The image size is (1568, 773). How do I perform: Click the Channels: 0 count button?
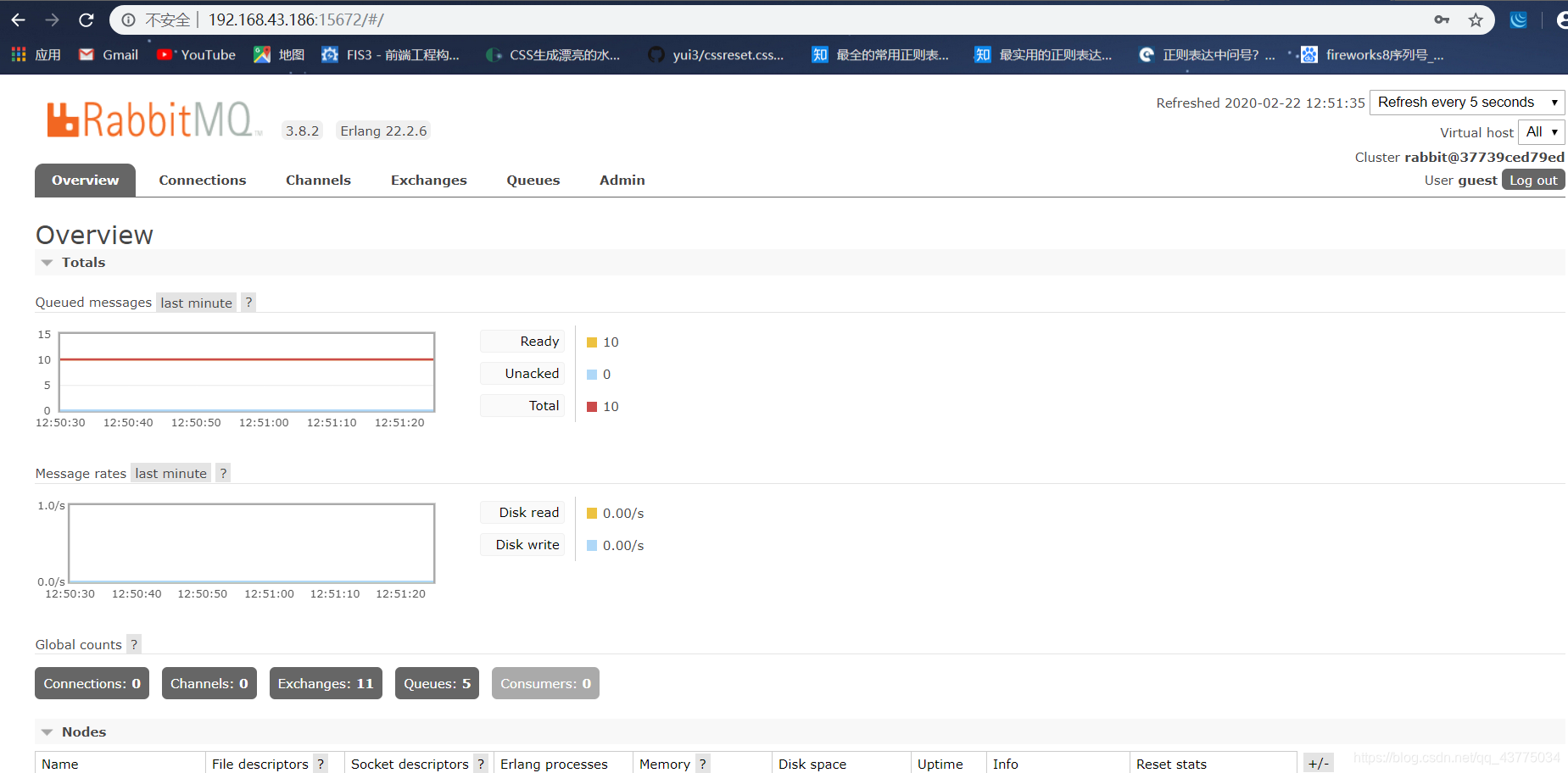tap(209, 683)
